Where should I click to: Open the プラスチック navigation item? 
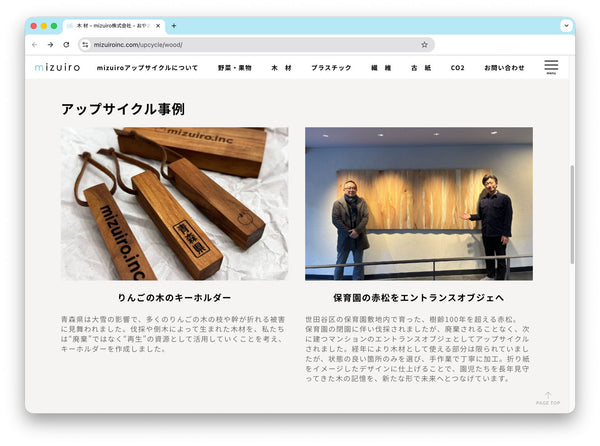[x=331, y=68]
